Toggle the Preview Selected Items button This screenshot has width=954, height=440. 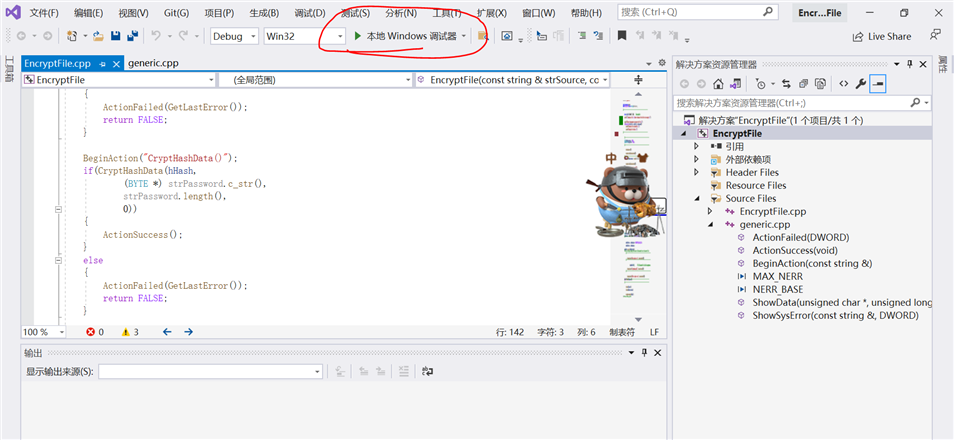(877, 84)
